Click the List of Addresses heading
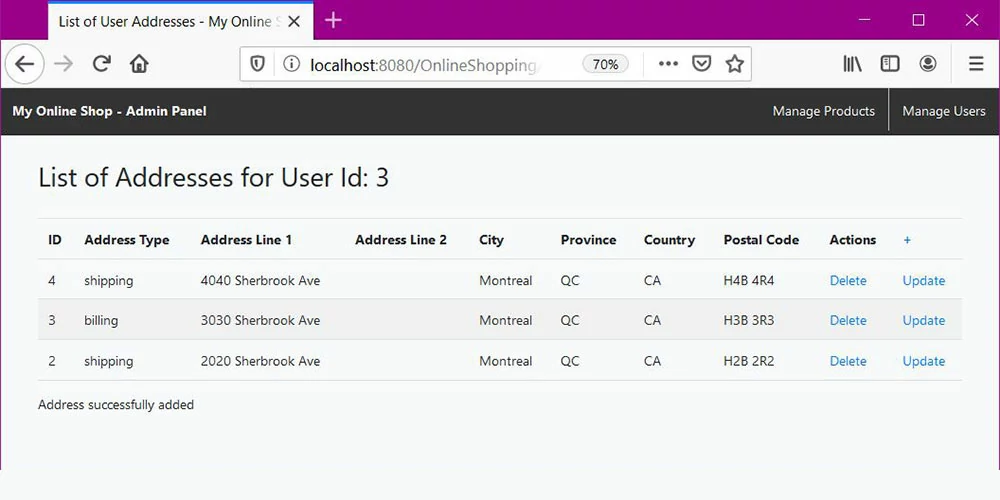 [x=213, y=178]
